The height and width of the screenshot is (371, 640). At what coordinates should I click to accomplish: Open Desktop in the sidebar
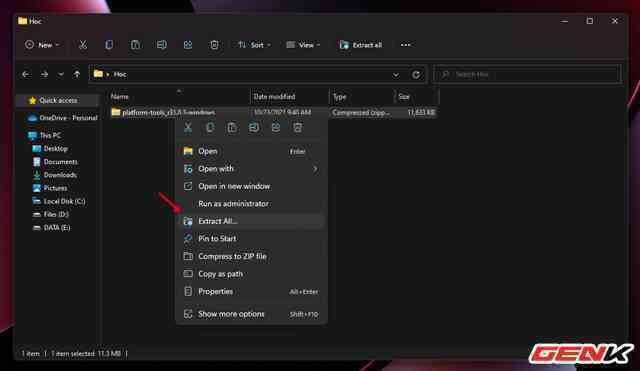coord(50,149)
